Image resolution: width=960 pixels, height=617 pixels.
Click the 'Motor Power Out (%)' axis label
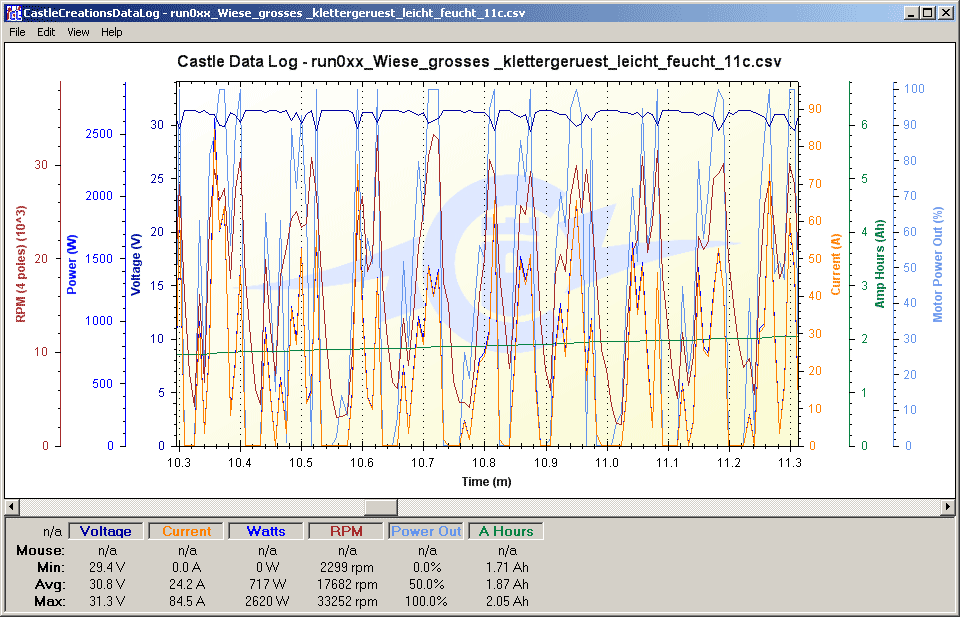(x=938, y=264)
